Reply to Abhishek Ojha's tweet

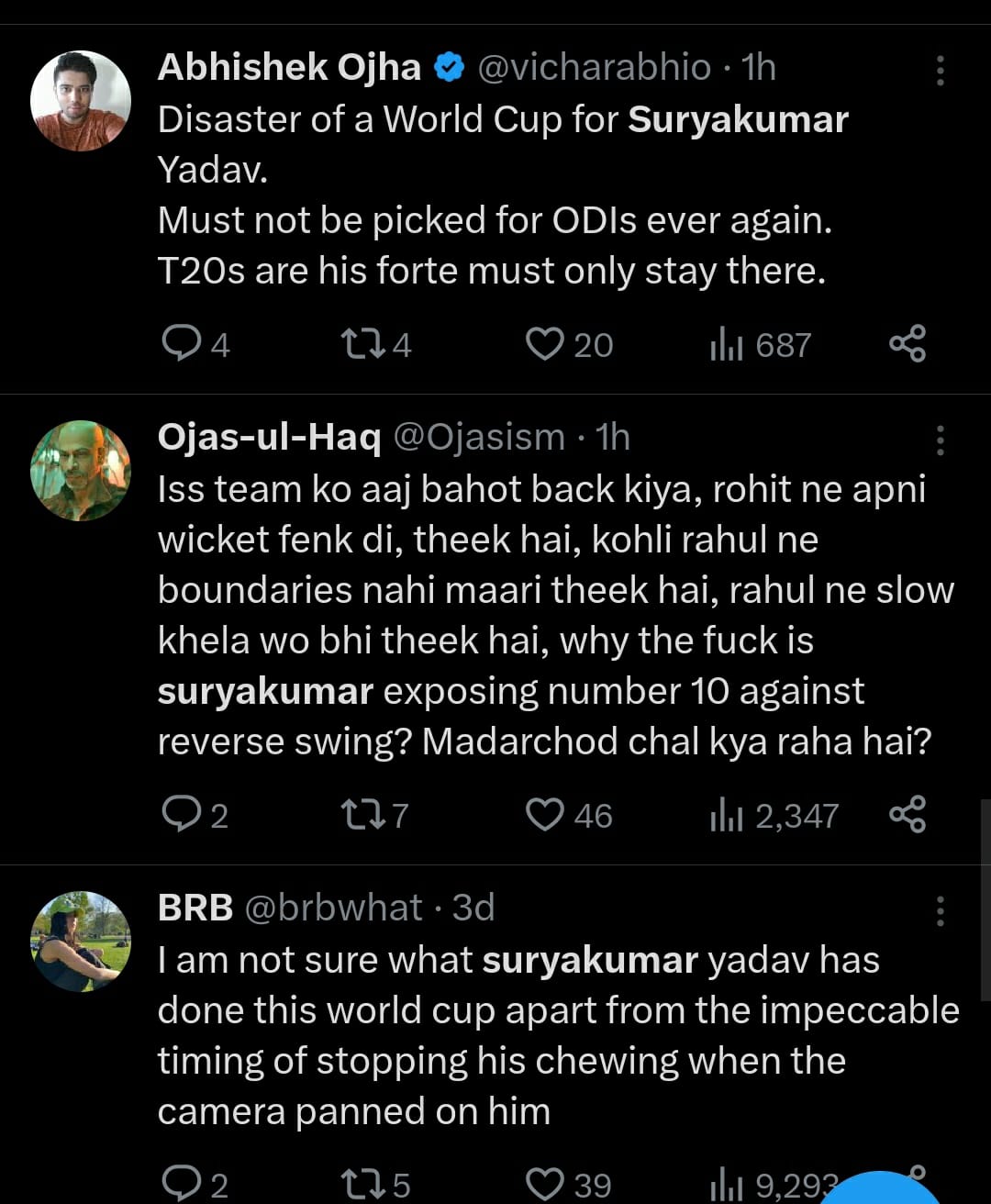181,344
